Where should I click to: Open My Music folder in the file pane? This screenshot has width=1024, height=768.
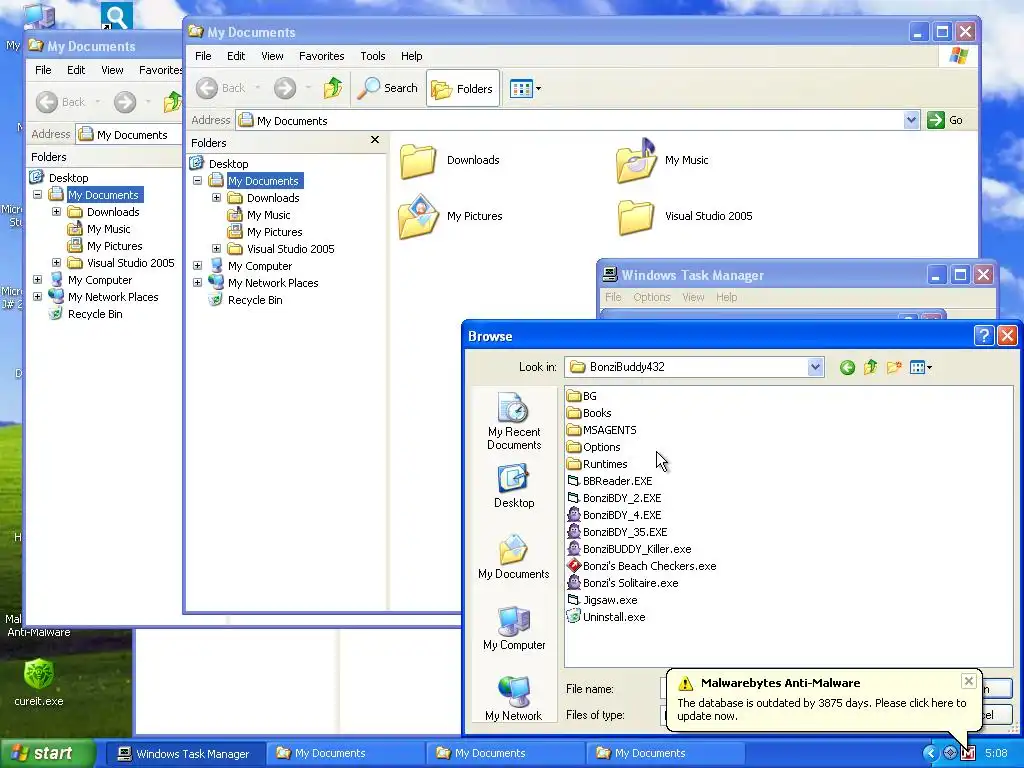coord(662,161)
